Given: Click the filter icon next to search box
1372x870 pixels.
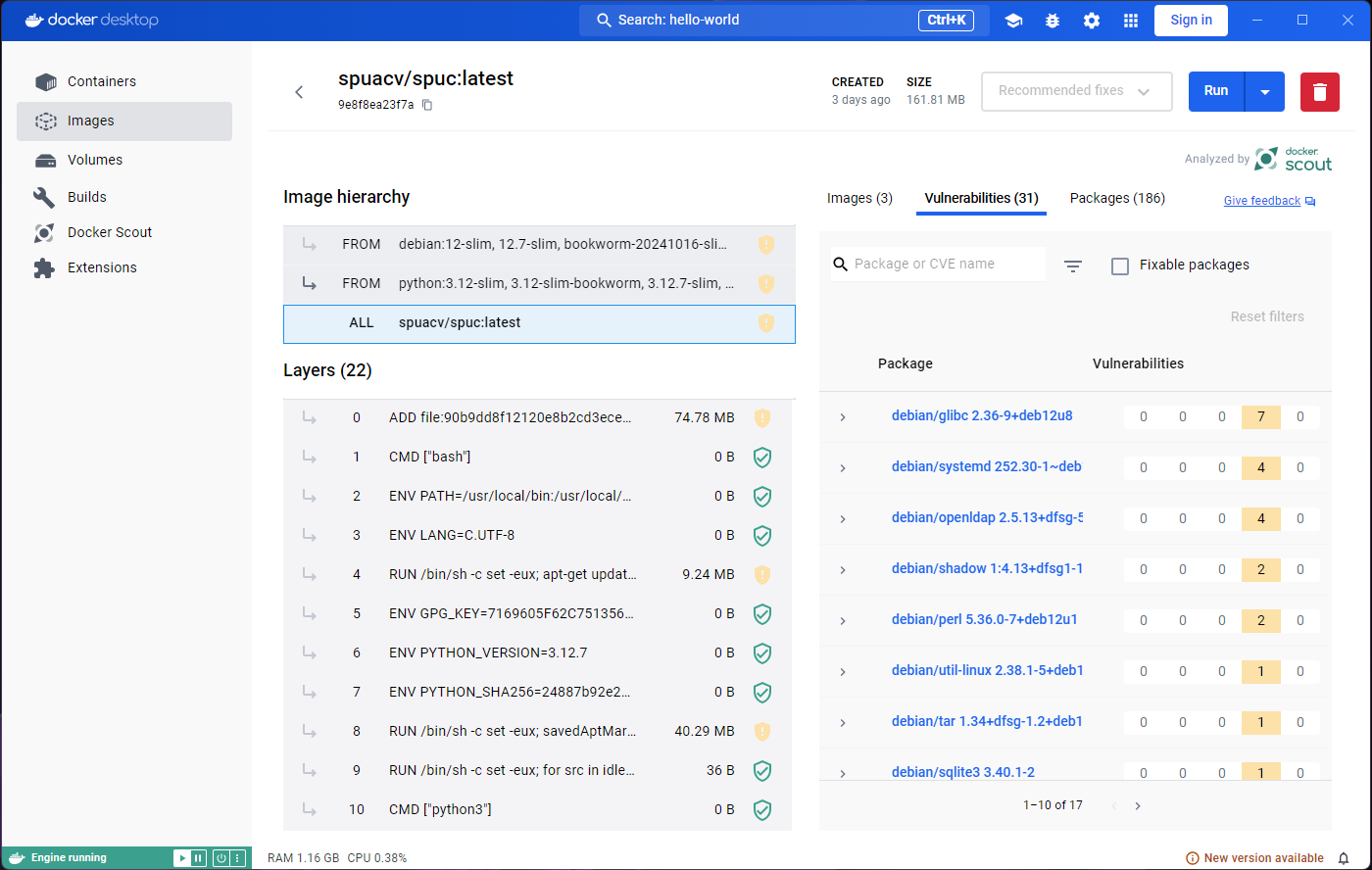Looking at the screenshot, I should [x=1073, y=266].
